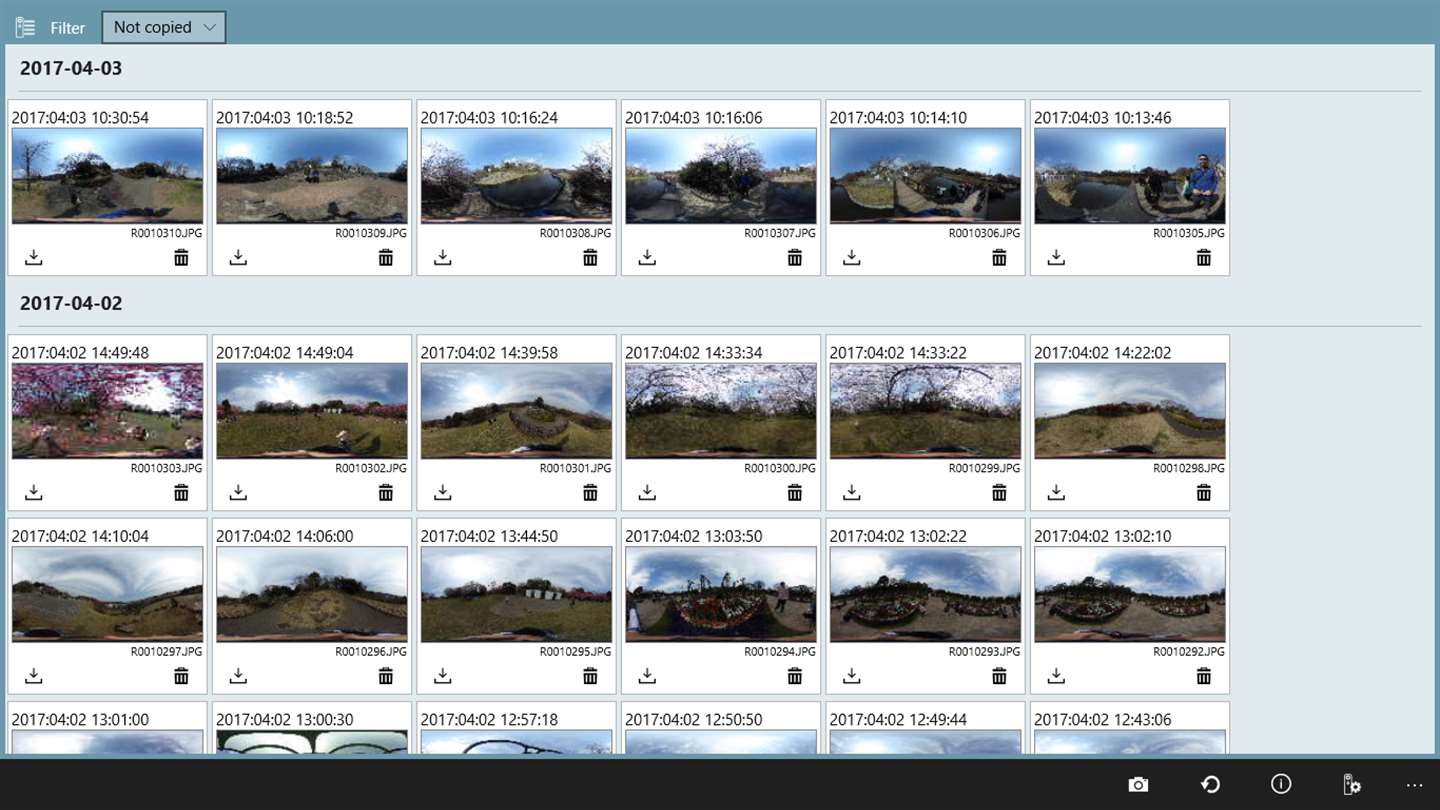Download image R0010307.JPG
Image resolution: width=1440 pixels, height=810 pixels.
[647, 258]
